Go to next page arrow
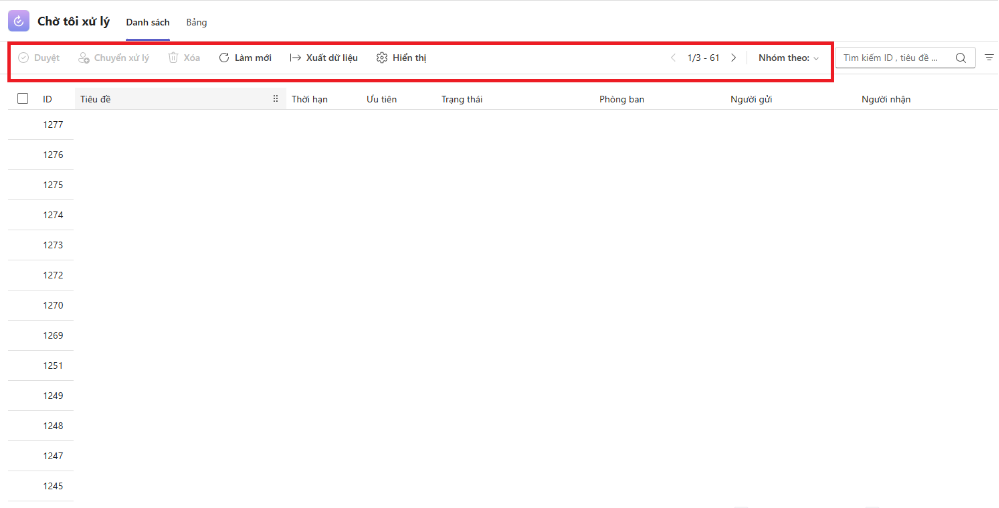 [x=733, y=58]
